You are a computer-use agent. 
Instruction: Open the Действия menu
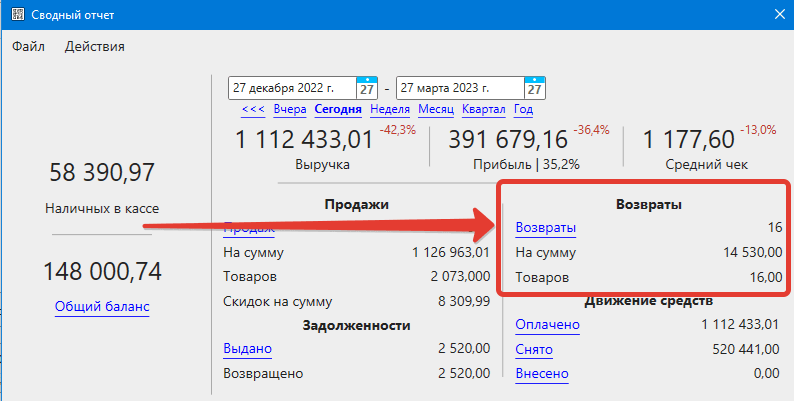(x=95, y=46)
